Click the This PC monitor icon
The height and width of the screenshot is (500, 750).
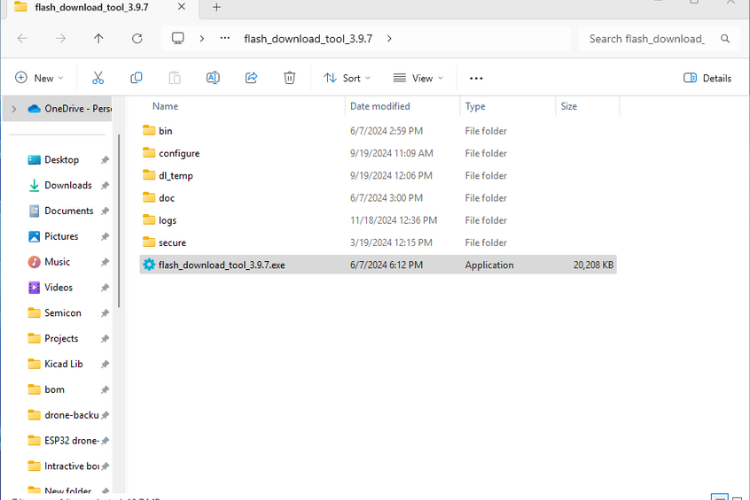click(x=178, y=38)
